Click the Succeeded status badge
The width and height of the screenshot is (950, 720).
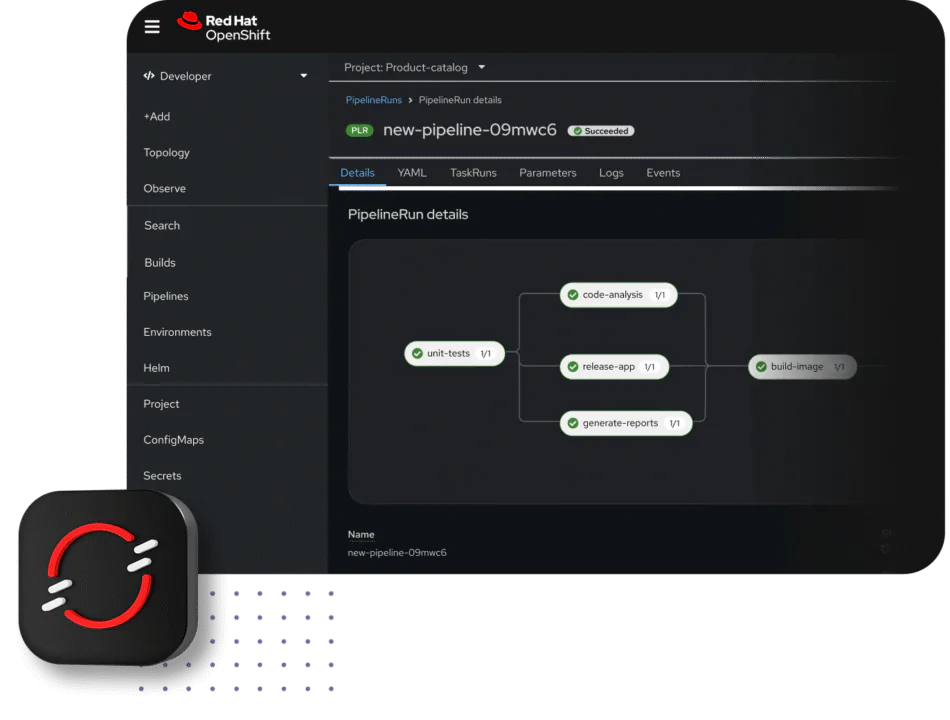tap(600, 130)
